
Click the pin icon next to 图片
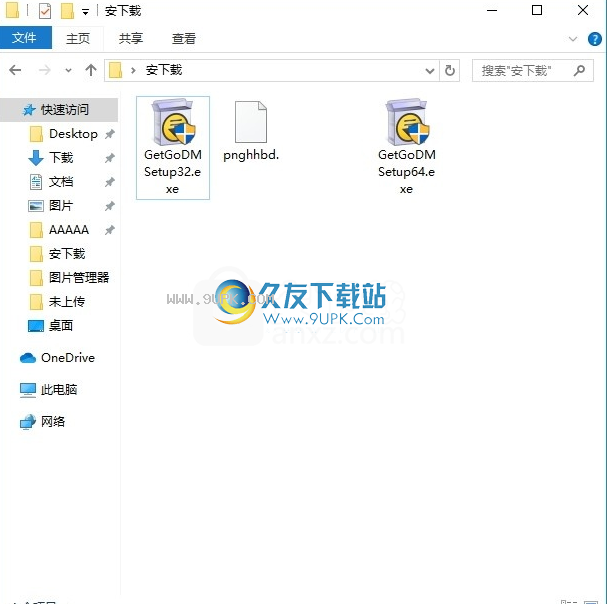(x=110, y=206)
